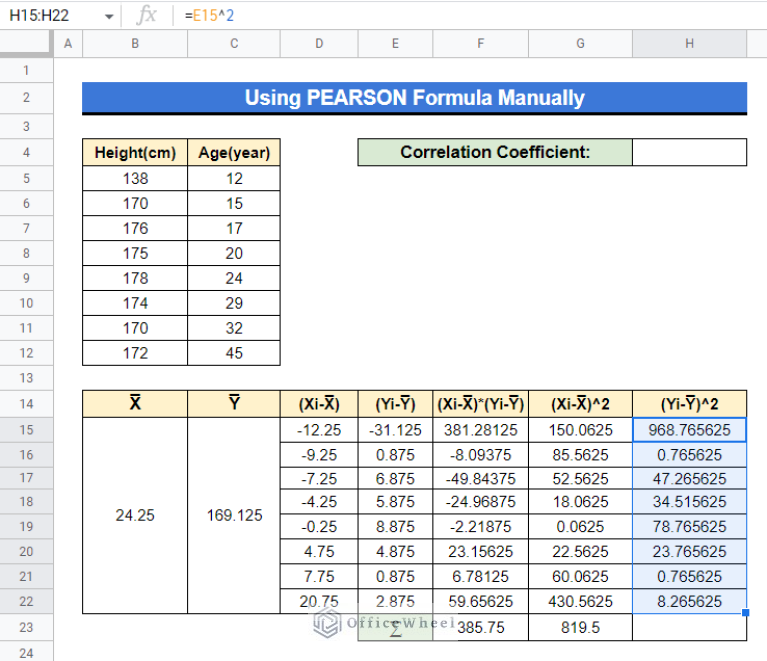
Task: Select column G header
Action: pyautogui.click(x=580, y=44)
